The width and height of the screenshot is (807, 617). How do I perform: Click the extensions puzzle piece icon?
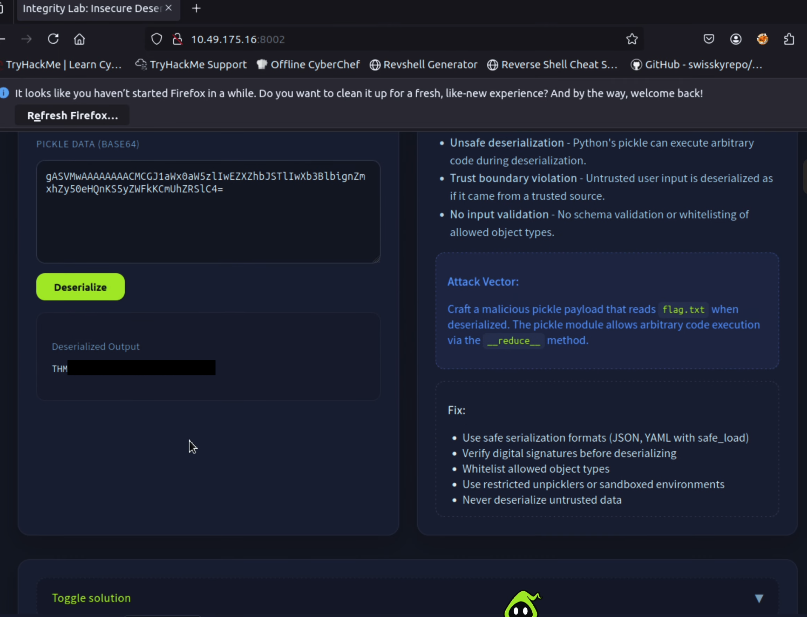788,38
